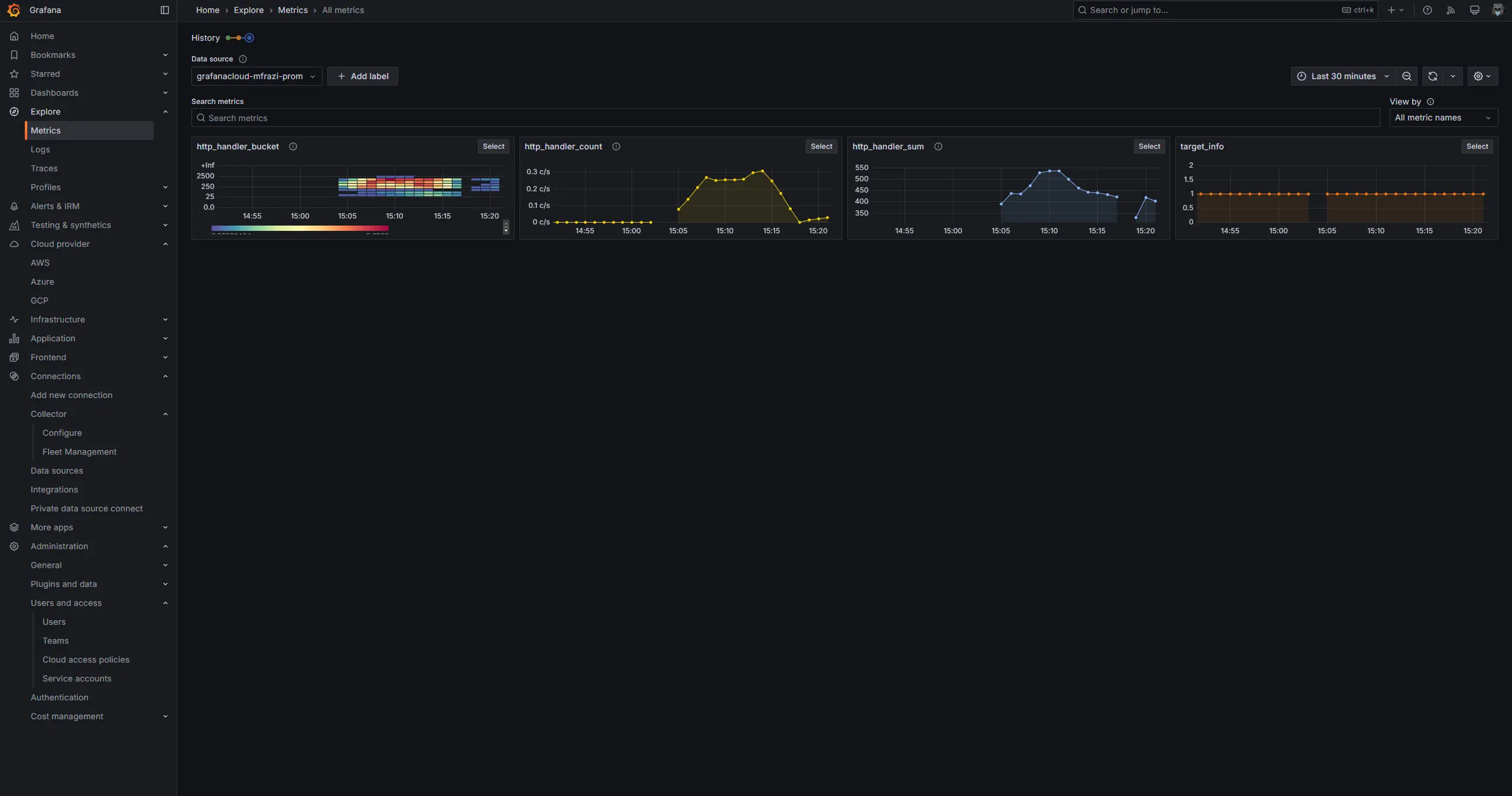Click the Alerts & IRM bell icon
Screen dimensions: 1512x796
14,206
